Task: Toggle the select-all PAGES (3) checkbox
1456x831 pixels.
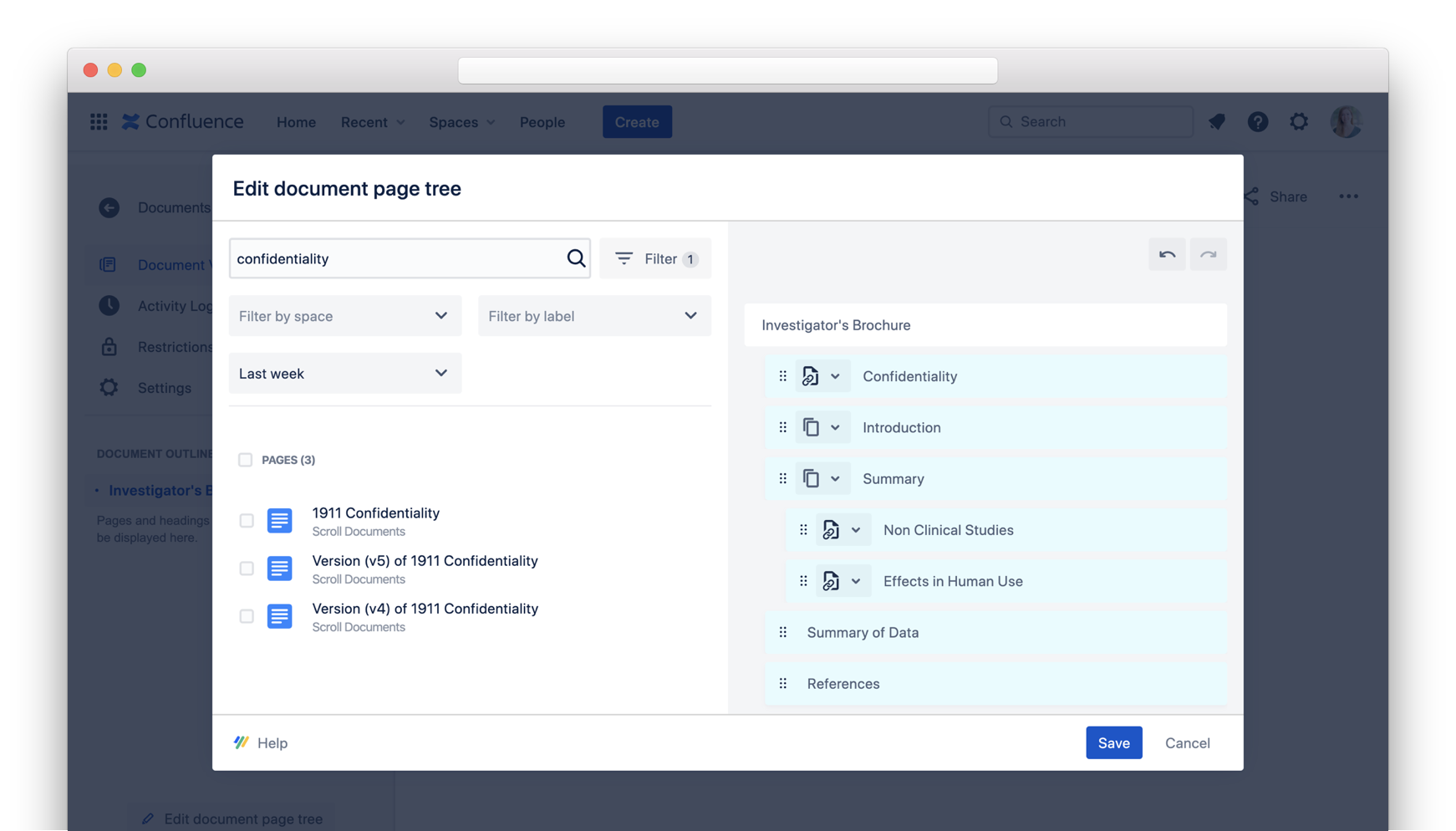Action: point(245,460)
